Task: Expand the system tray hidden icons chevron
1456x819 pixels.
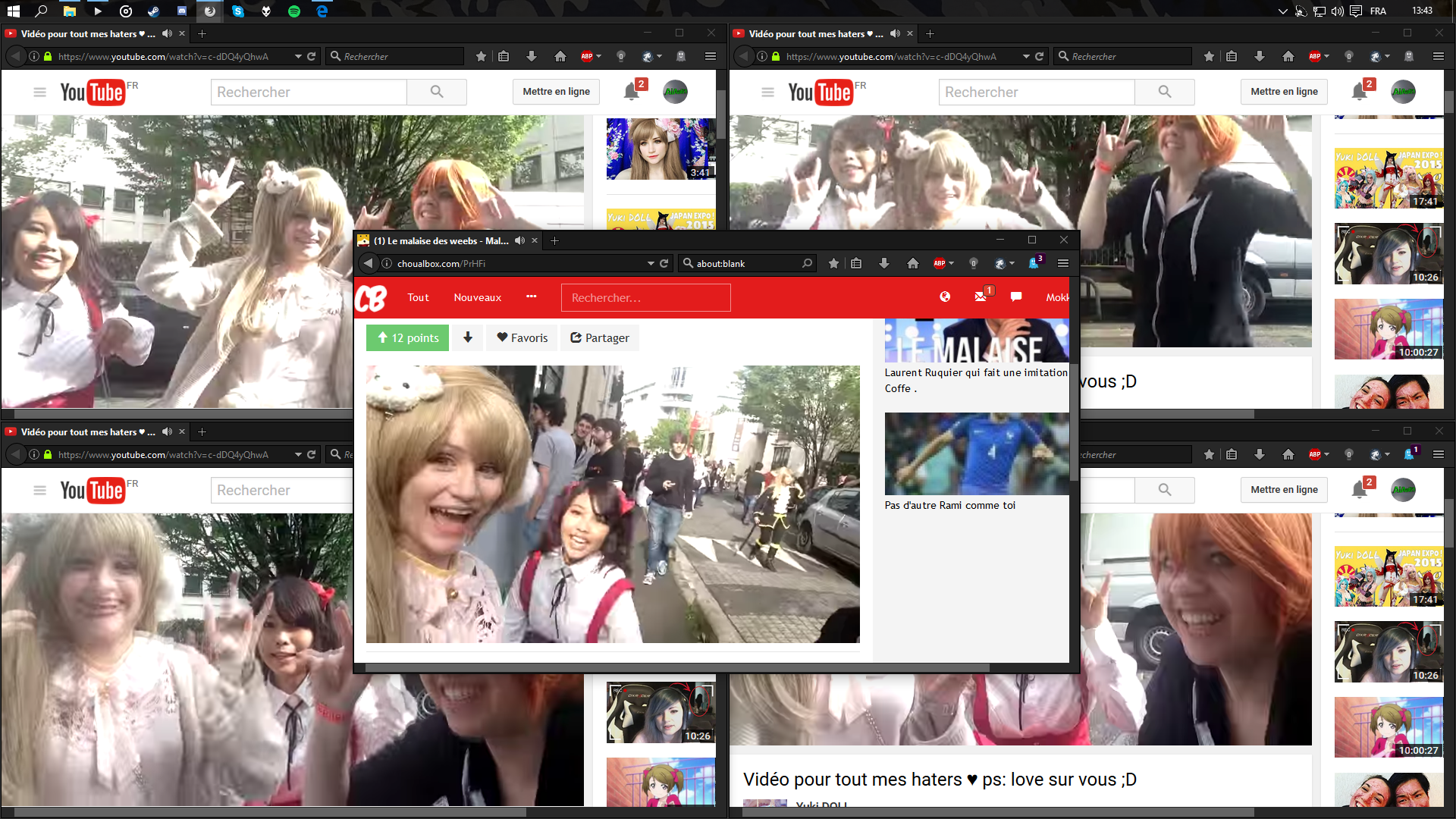Action: [1282, 11]
